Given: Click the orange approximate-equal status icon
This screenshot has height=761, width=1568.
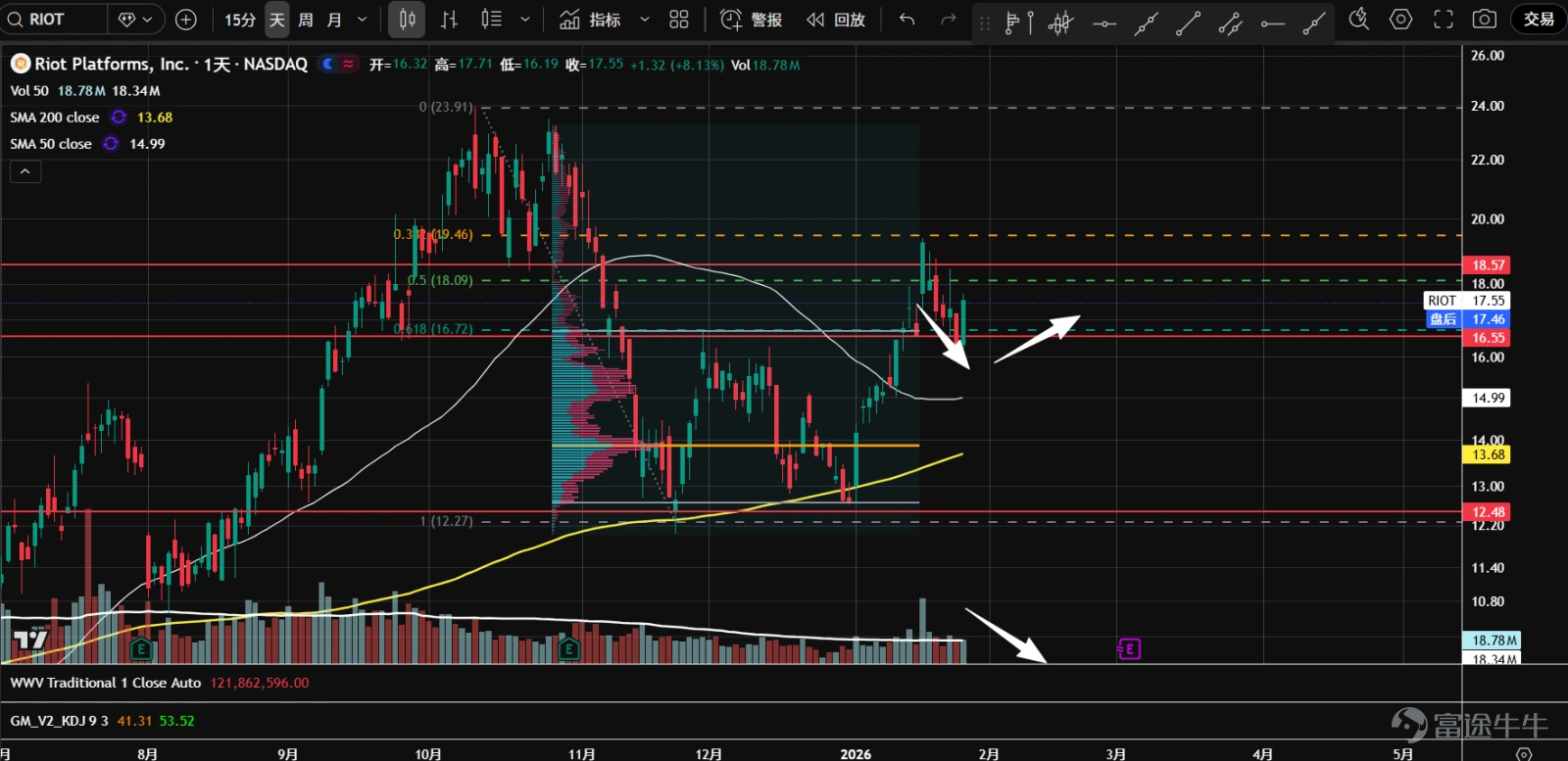Looking at the screenshot, I should 348,64.
